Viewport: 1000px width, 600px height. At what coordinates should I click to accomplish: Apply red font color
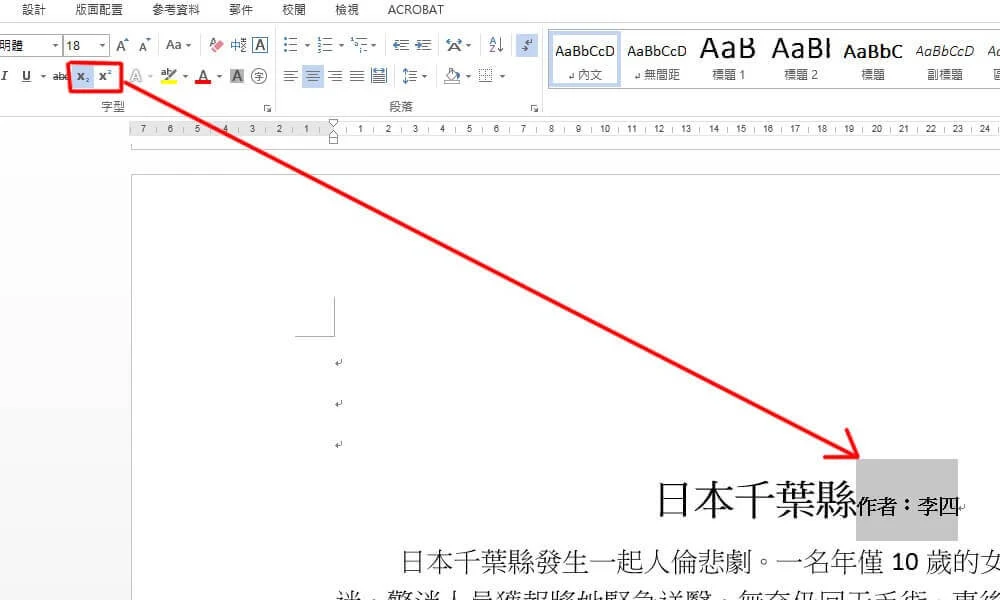point(203,77)
